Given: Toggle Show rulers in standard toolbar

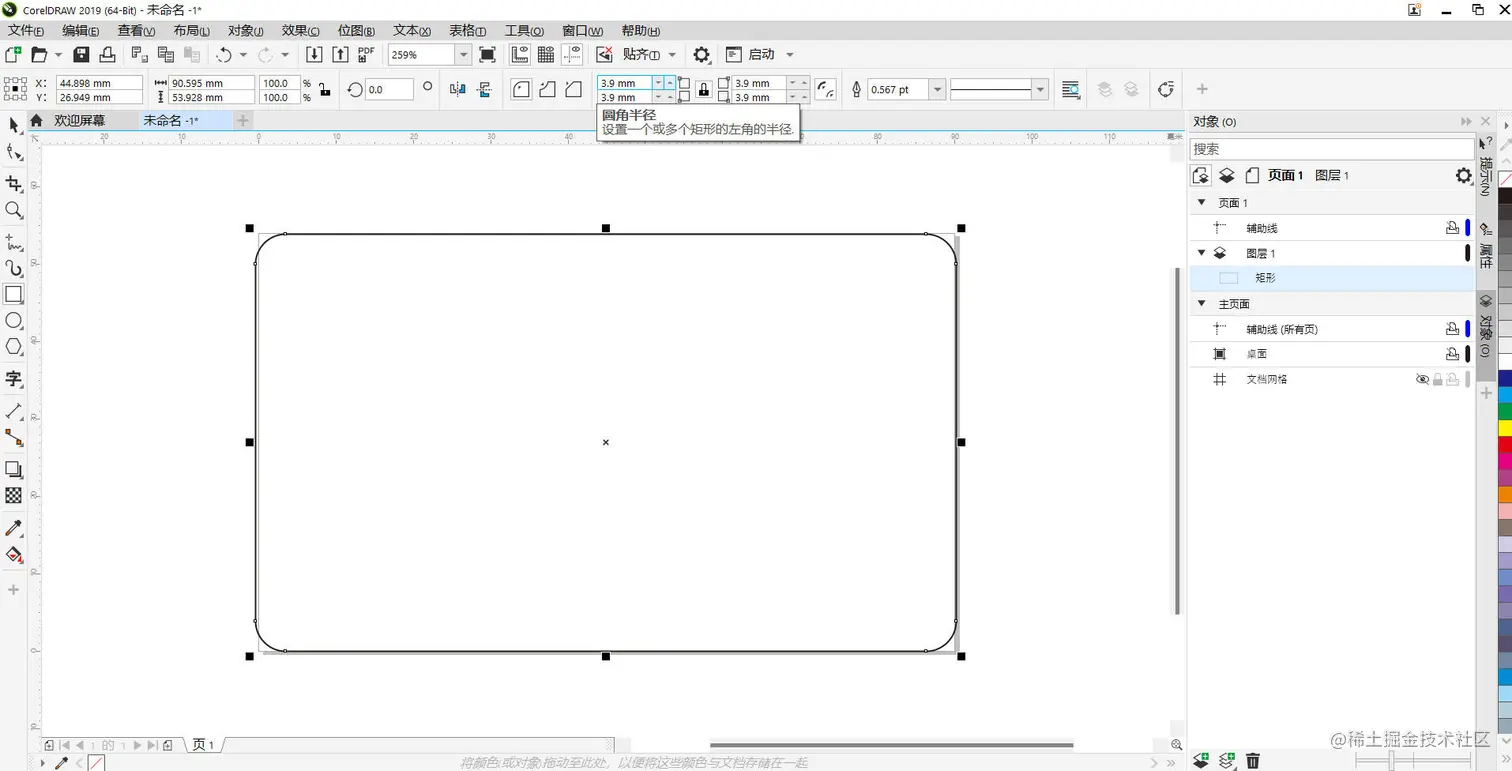Looking at the screenshot, I should (520, 55).
